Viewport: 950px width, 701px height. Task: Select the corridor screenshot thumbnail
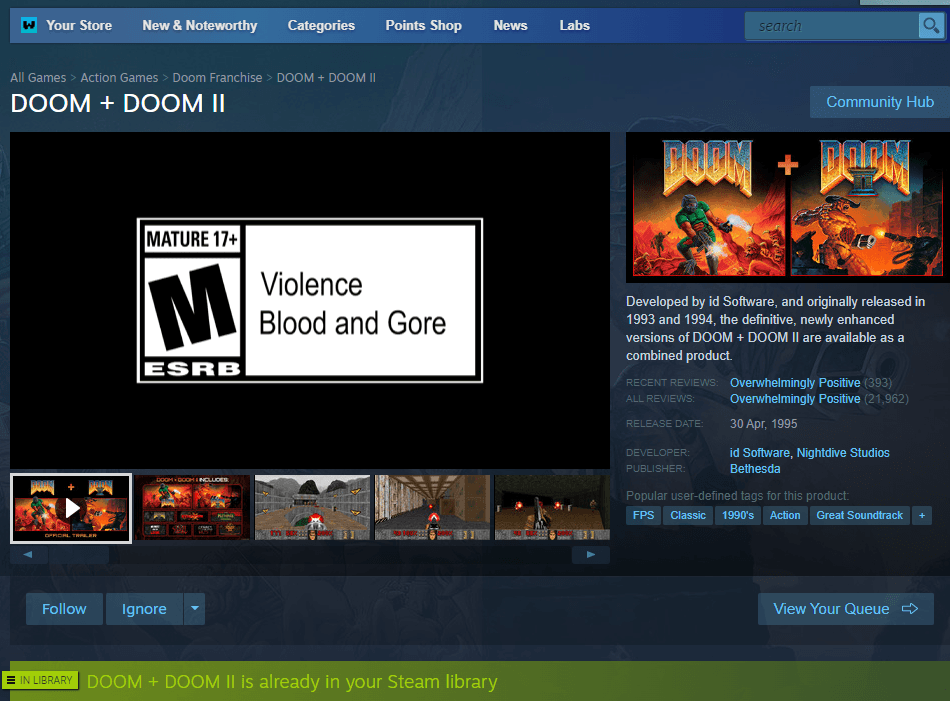click(432, 508)
